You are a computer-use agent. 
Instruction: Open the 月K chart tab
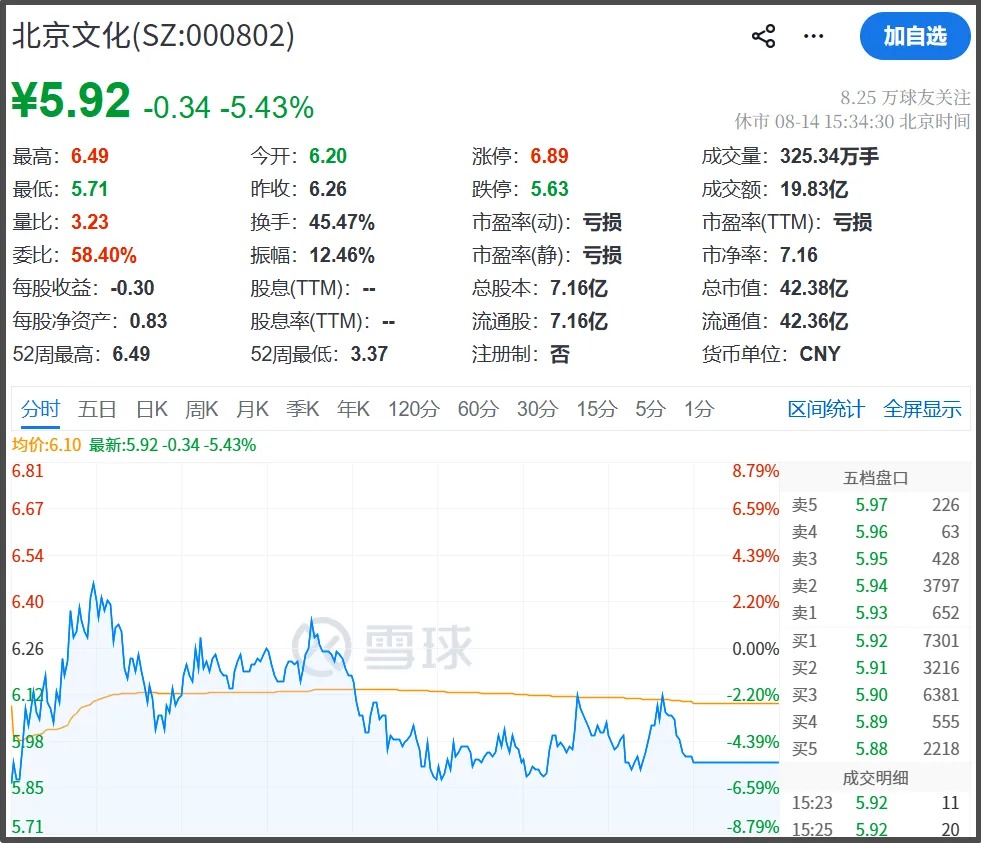tap(252, 409)
